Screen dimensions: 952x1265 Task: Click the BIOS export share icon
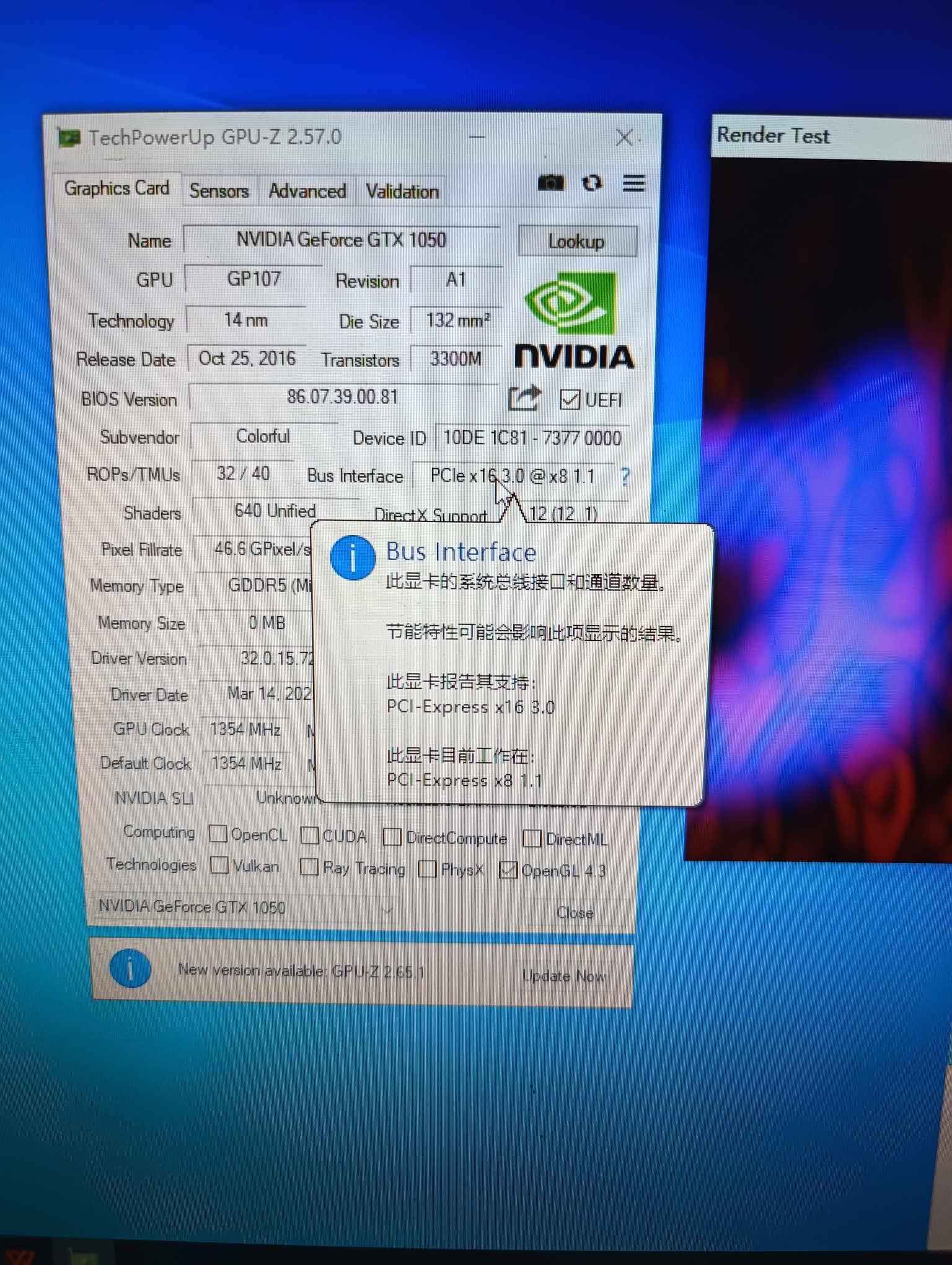(524, 398)
